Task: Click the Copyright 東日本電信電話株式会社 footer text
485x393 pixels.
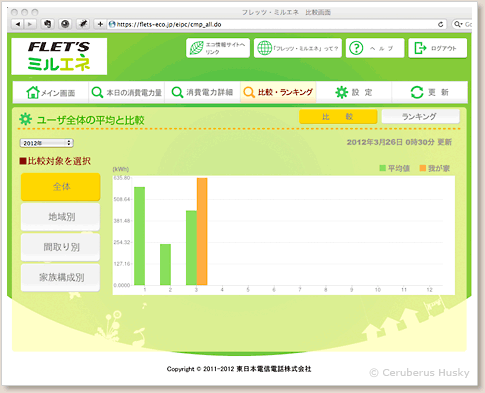Action: 239,369
